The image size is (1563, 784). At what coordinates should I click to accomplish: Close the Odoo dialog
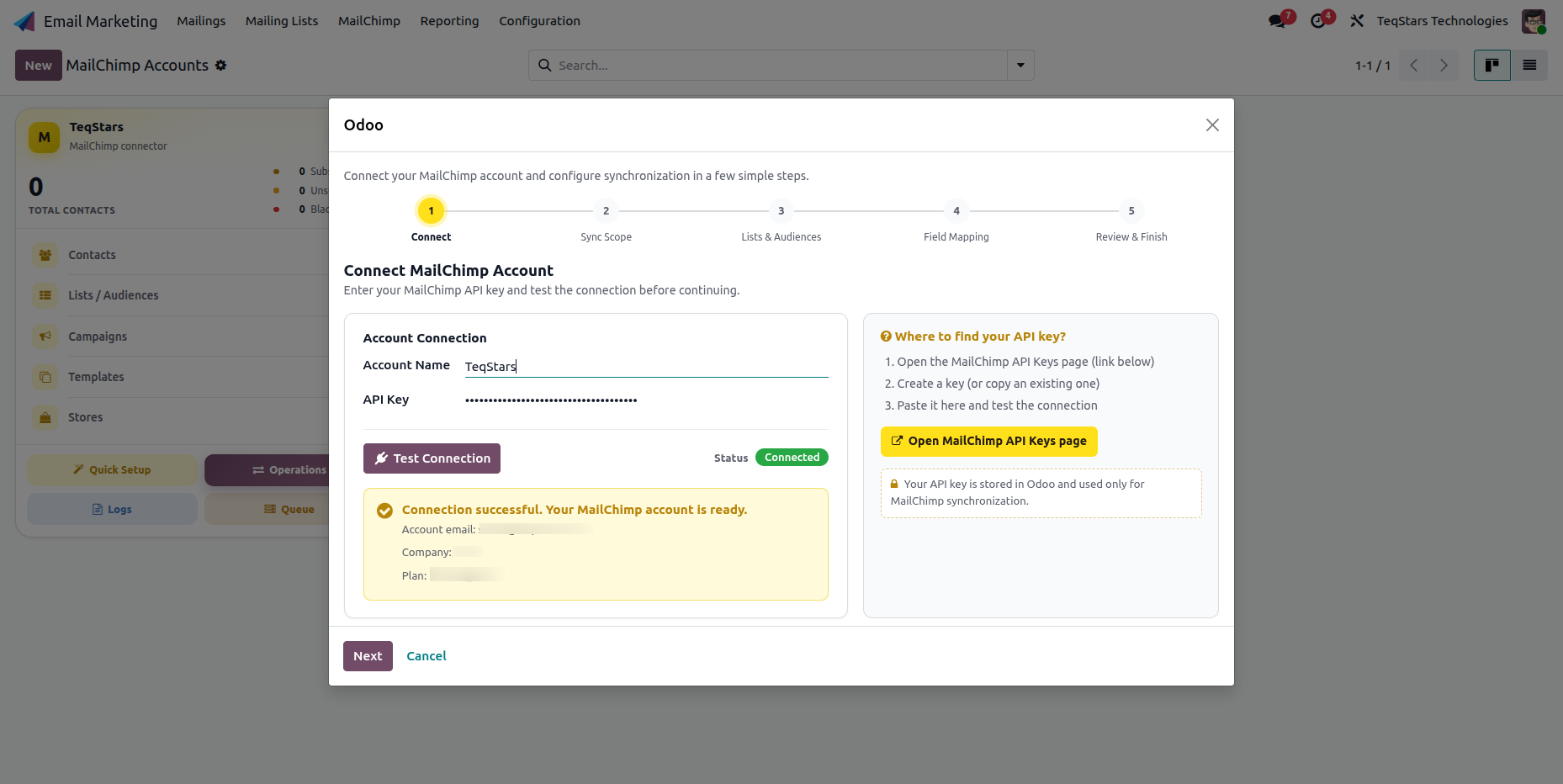1212,125
